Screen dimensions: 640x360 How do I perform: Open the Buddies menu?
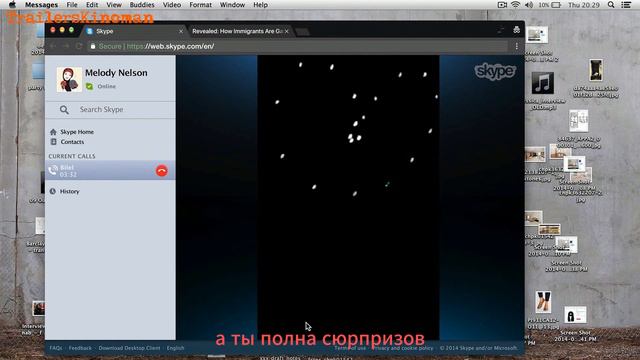click(142, 5)
